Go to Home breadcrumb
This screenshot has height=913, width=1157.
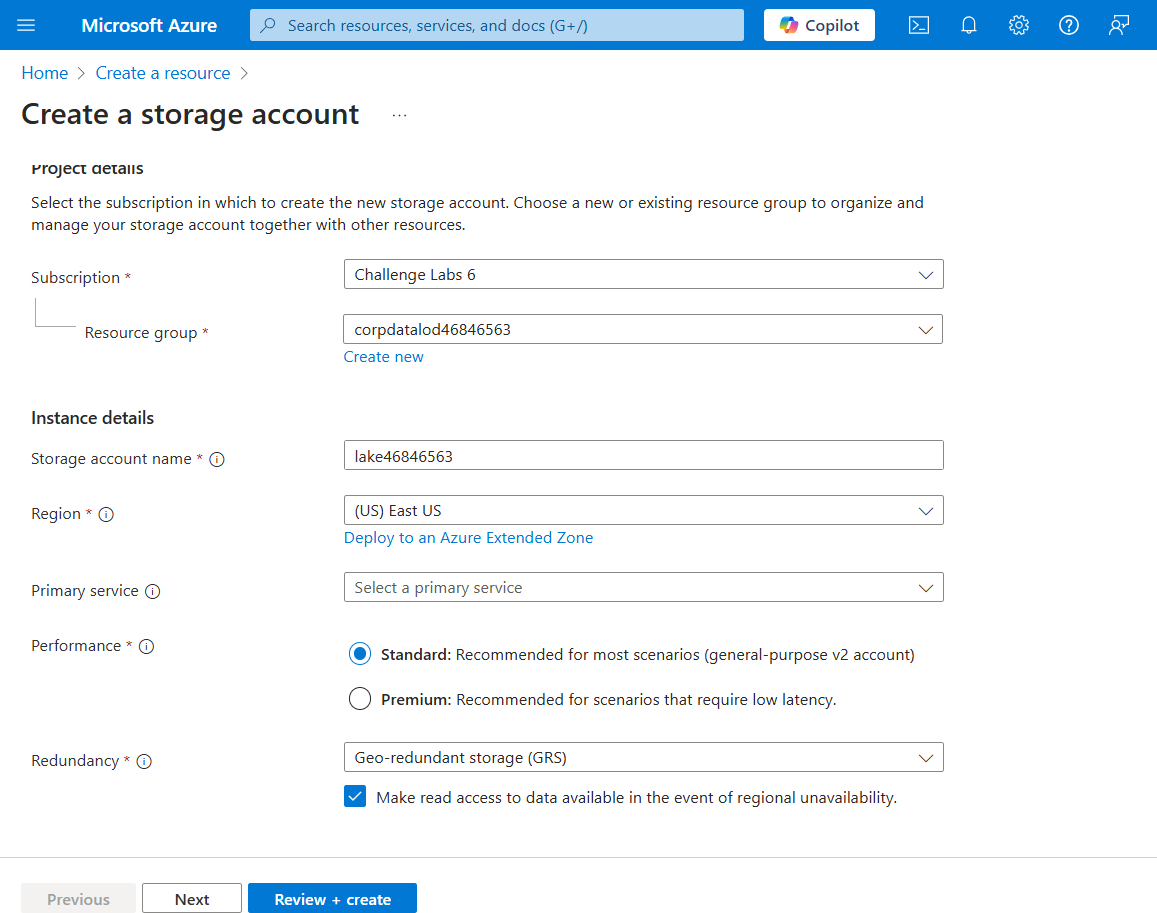point(45,73)
